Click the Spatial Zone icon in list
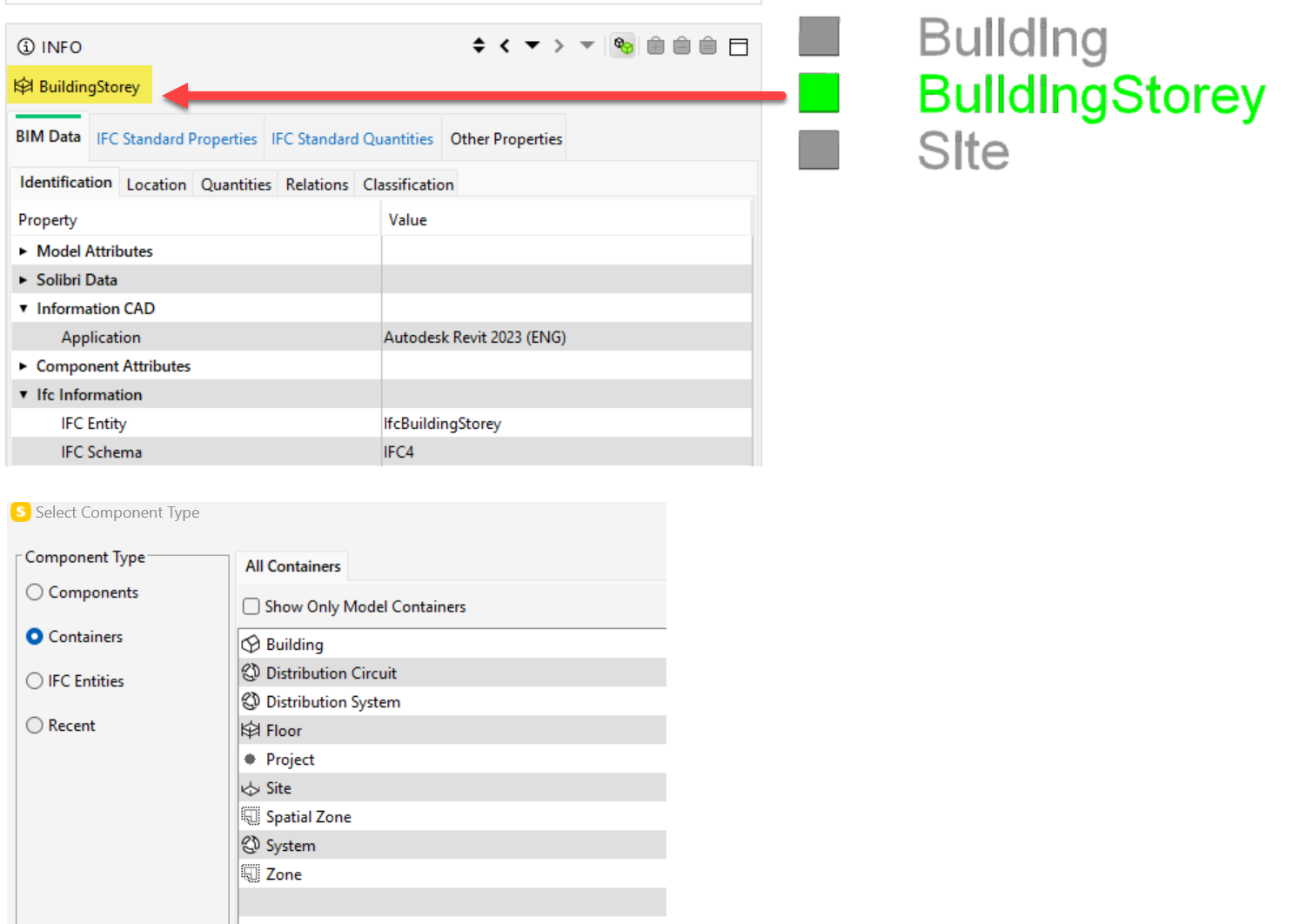 coord(251,816)
